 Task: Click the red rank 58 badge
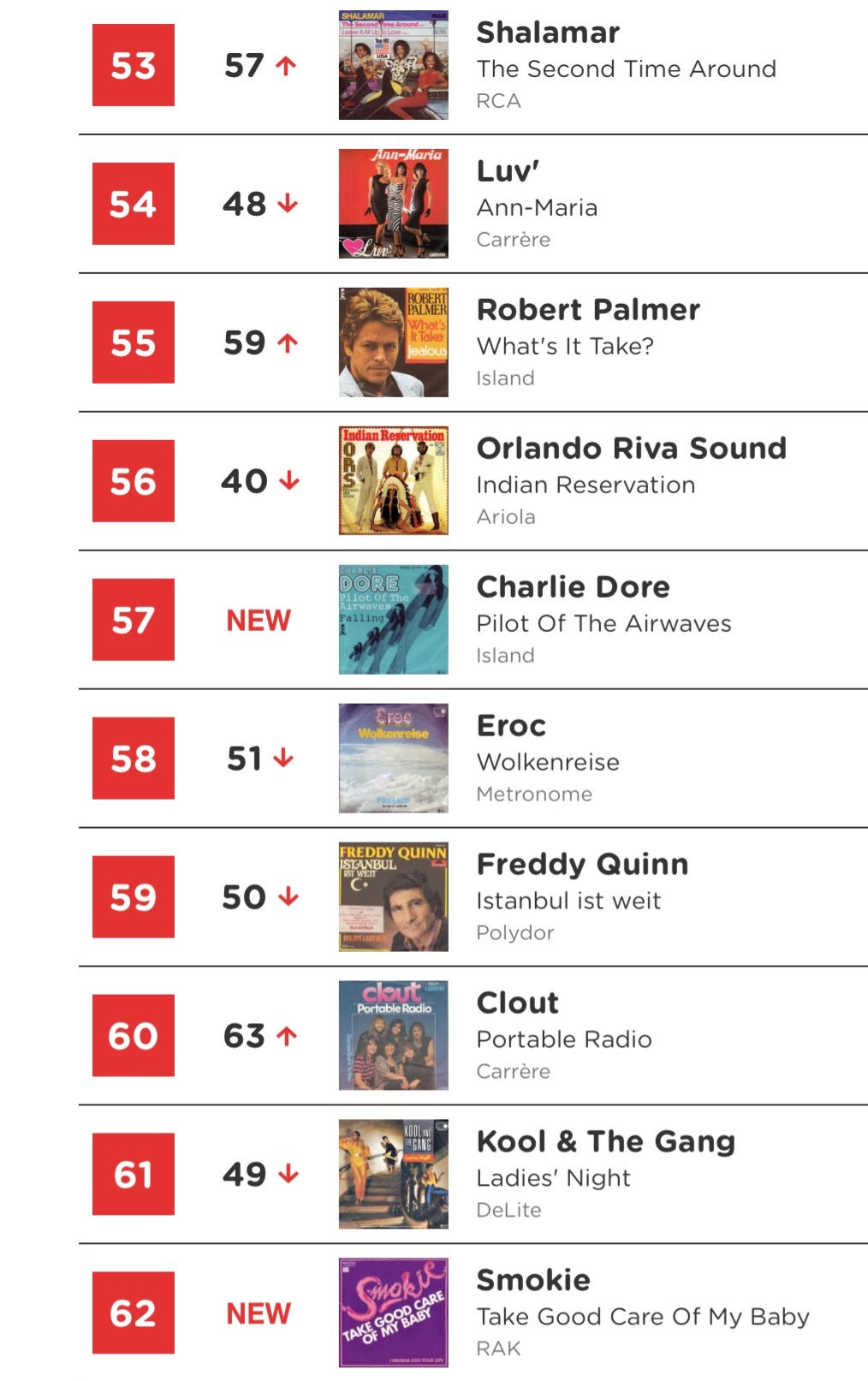(x=134, y=759)
